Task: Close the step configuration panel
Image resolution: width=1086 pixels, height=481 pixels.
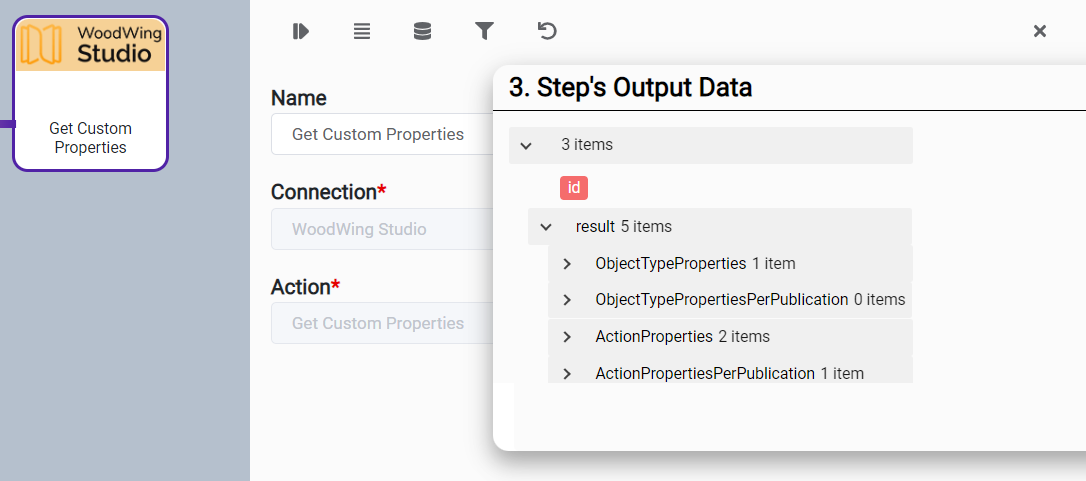Action: click(1040, 31)
